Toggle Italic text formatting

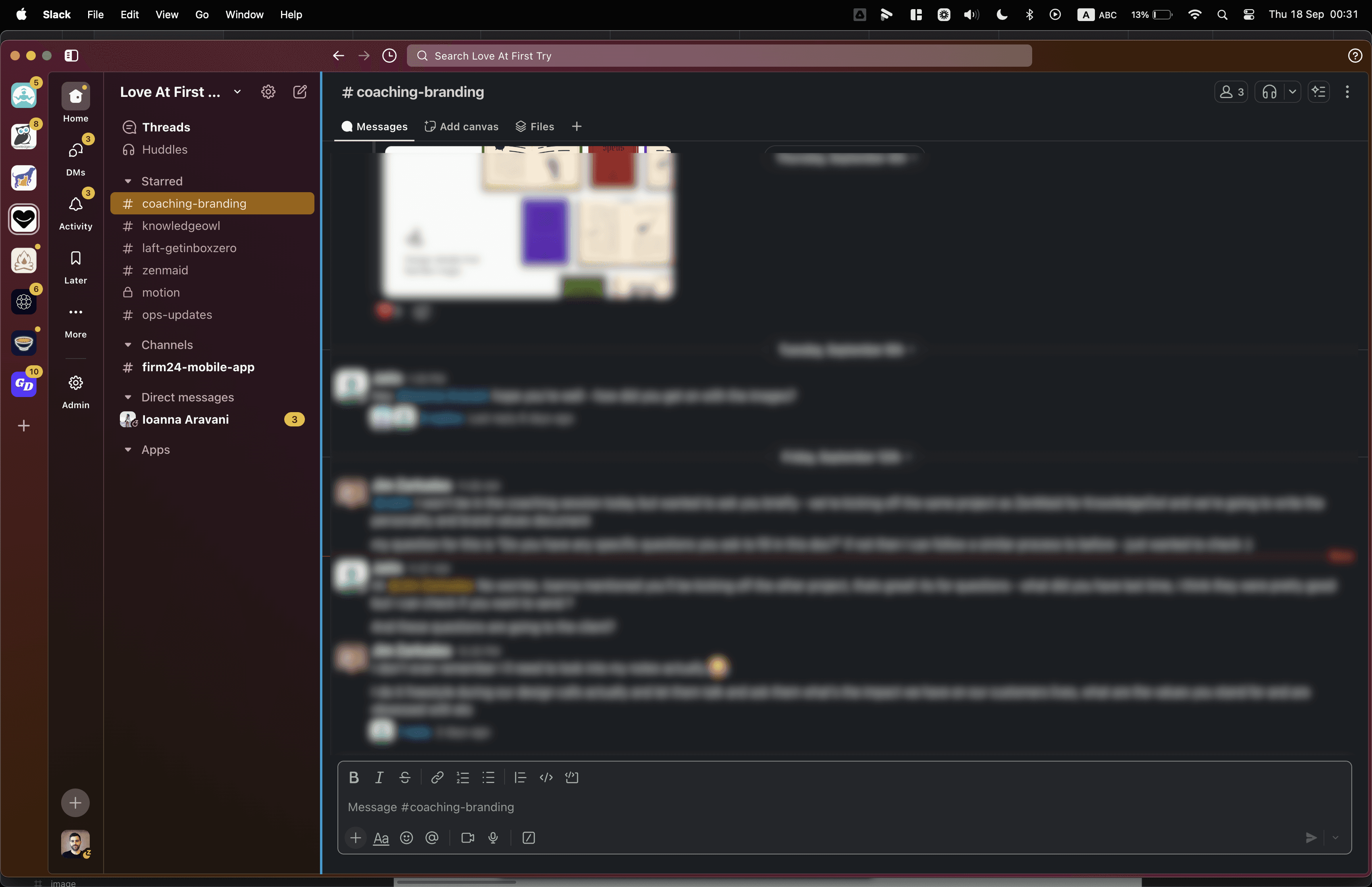(379, 777)
